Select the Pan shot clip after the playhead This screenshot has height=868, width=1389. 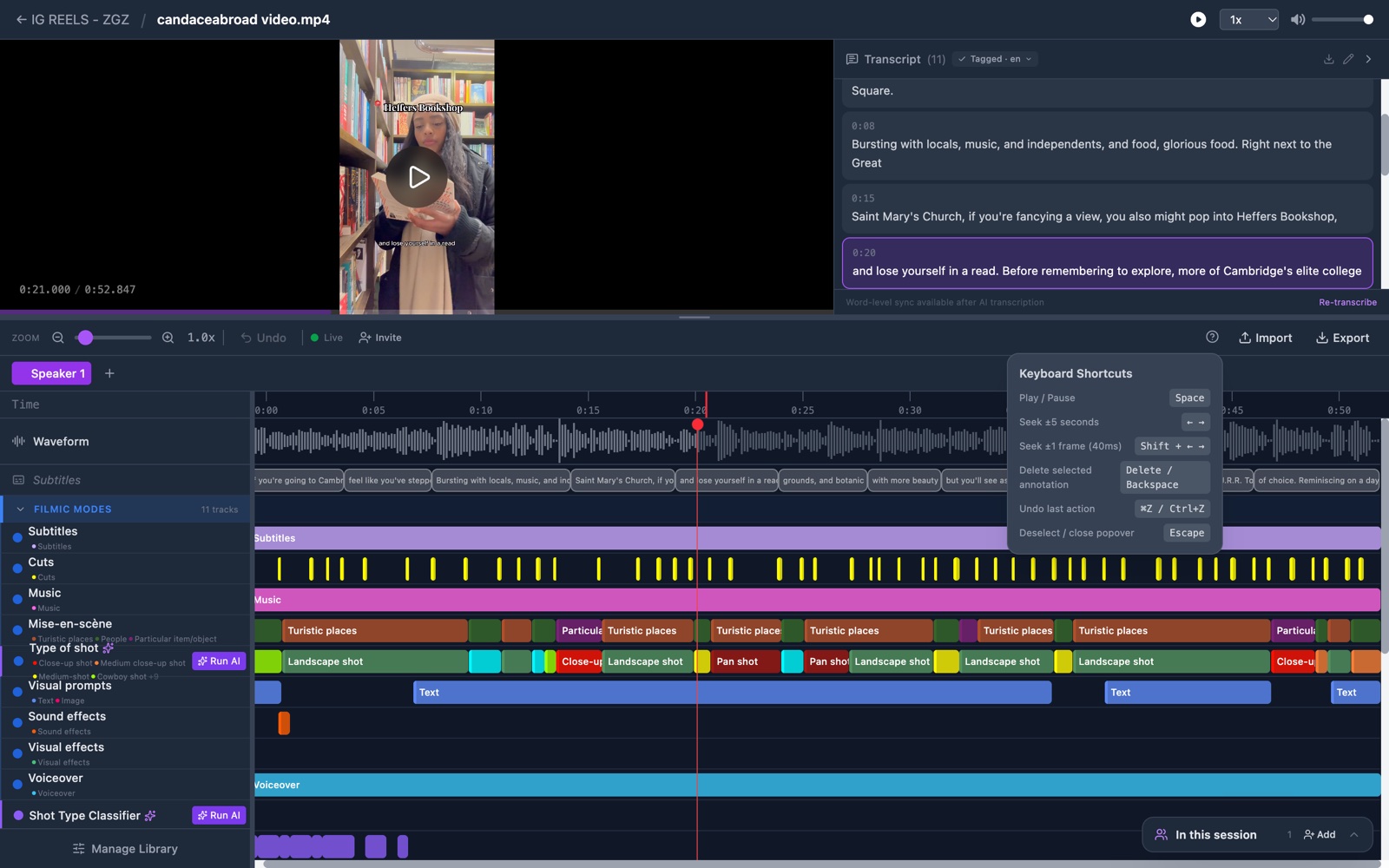[x=744, y=661]
